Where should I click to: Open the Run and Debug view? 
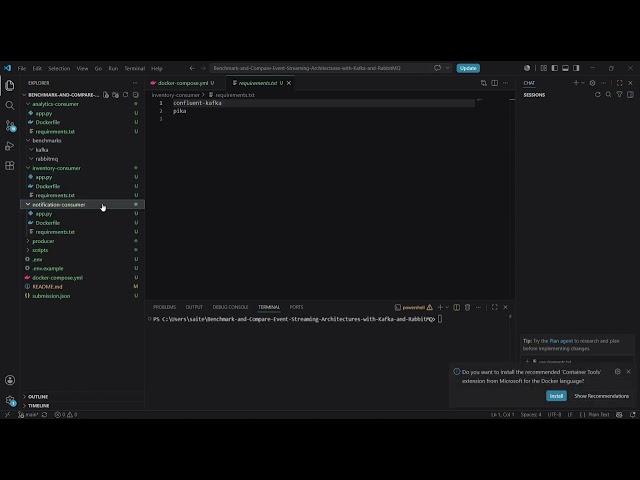tap(10, 146)
